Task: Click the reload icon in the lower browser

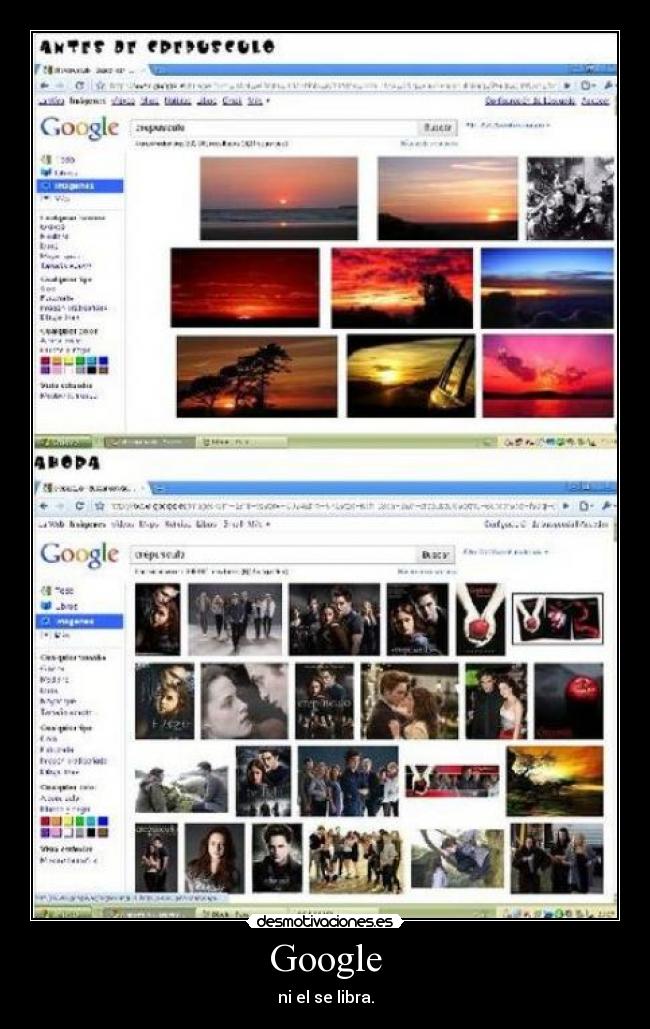Action: point(80,506)
